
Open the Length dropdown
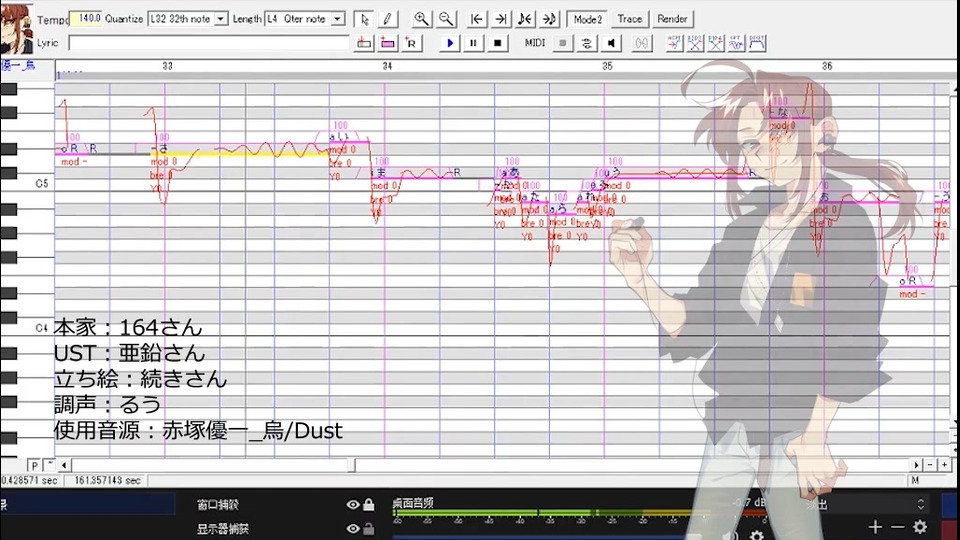point(337,19)
